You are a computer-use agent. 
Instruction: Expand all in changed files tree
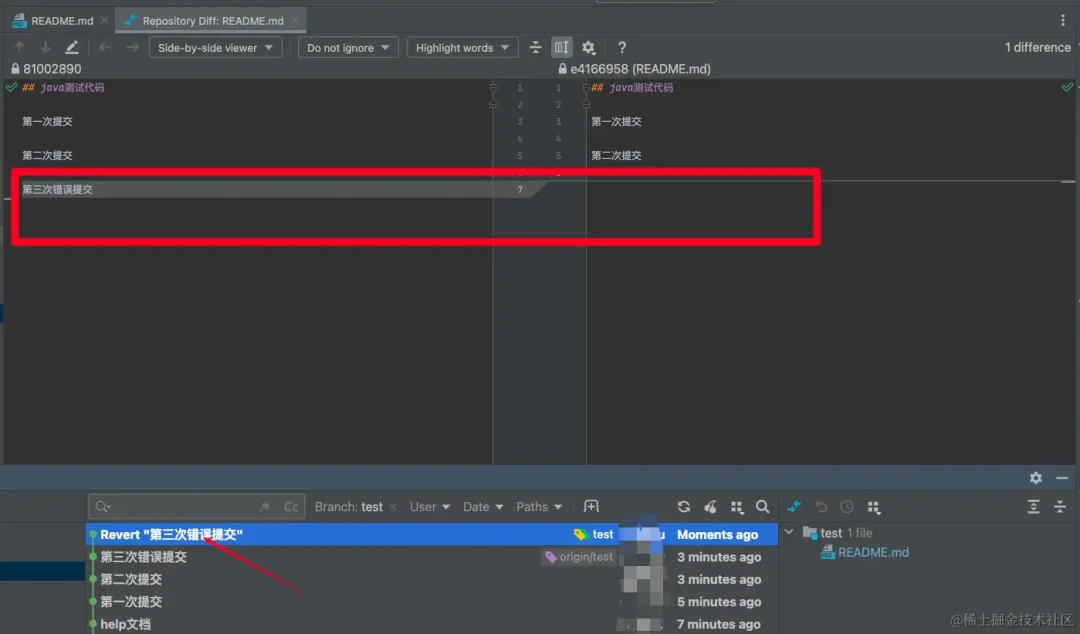coord(1033,507)
